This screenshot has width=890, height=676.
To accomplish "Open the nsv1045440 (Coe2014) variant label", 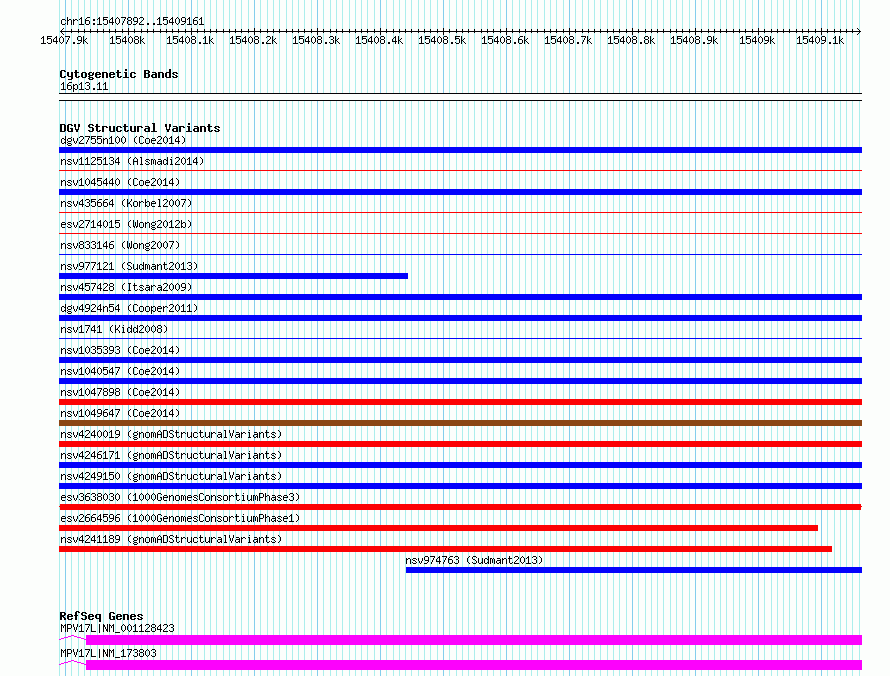I will coord(120,182).
